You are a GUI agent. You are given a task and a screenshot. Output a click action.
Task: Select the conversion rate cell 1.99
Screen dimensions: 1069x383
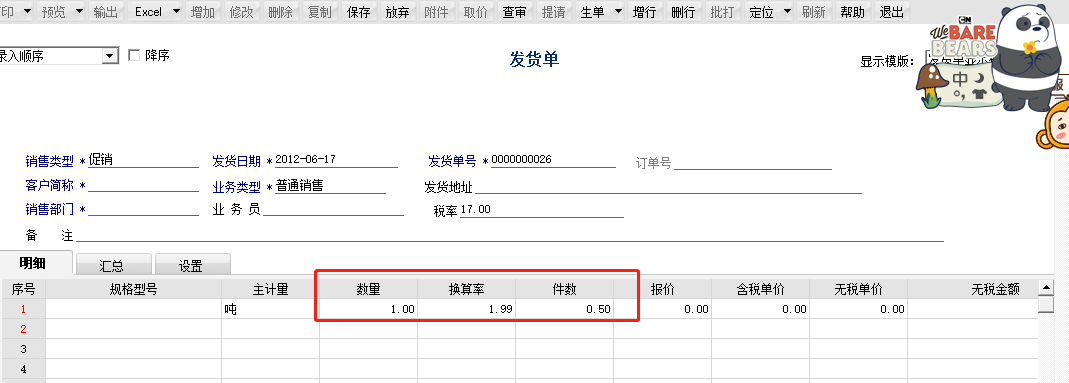[466, 309]
